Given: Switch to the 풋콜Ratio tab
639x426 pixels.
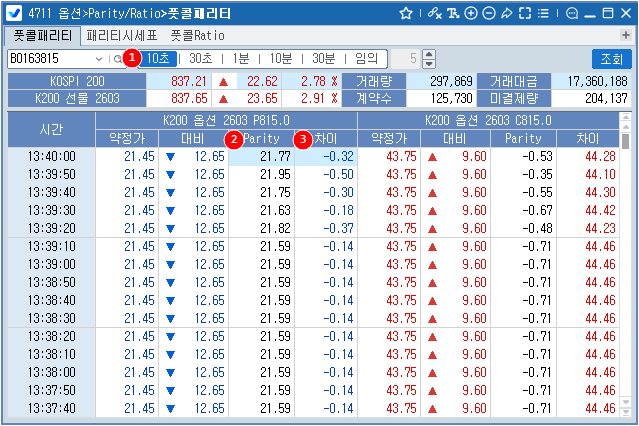Looking at the screenshot, I should click(197, 35).
